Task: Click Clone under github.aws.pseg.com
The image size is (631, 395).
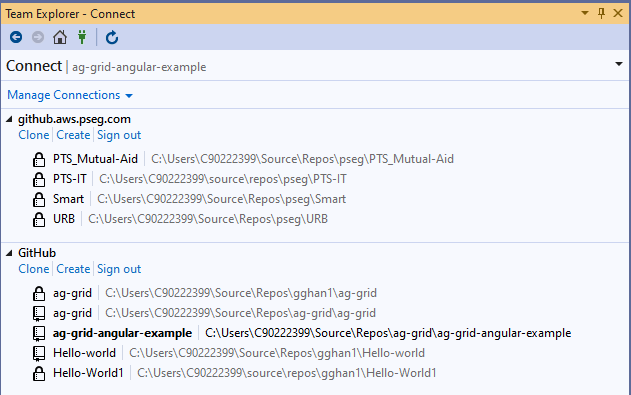Action: pyautogui.click(x=34, y=135)
